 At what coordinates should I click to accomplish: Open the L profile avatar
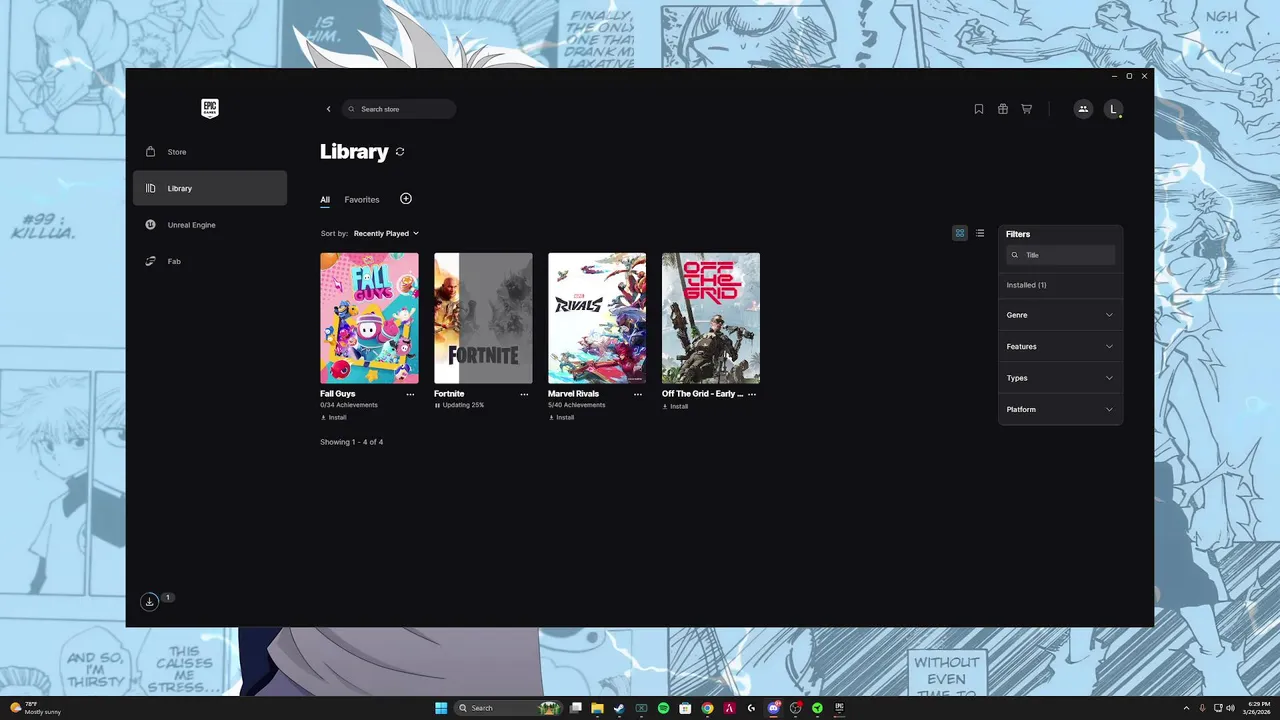tap(1113, 109)
